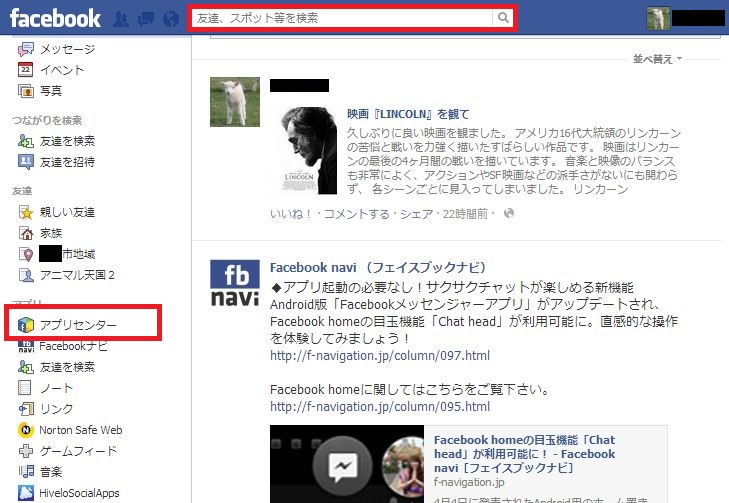Click the アプリセンター cube icon
This screenshot has height=503, width=729.
[x=26, y=325]
